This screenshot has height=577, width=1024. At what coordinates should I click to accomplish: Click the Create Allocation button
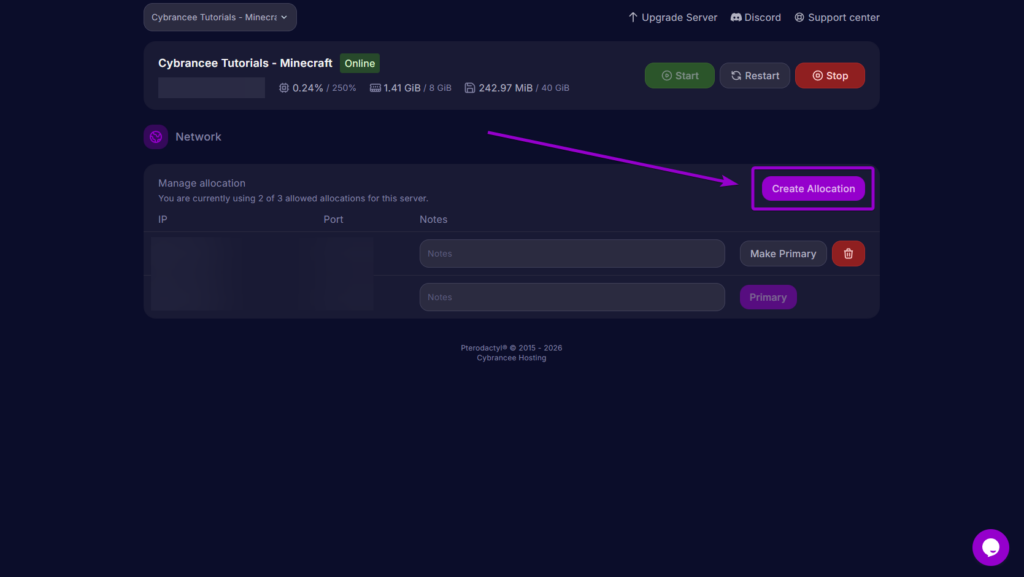point(812,188)
